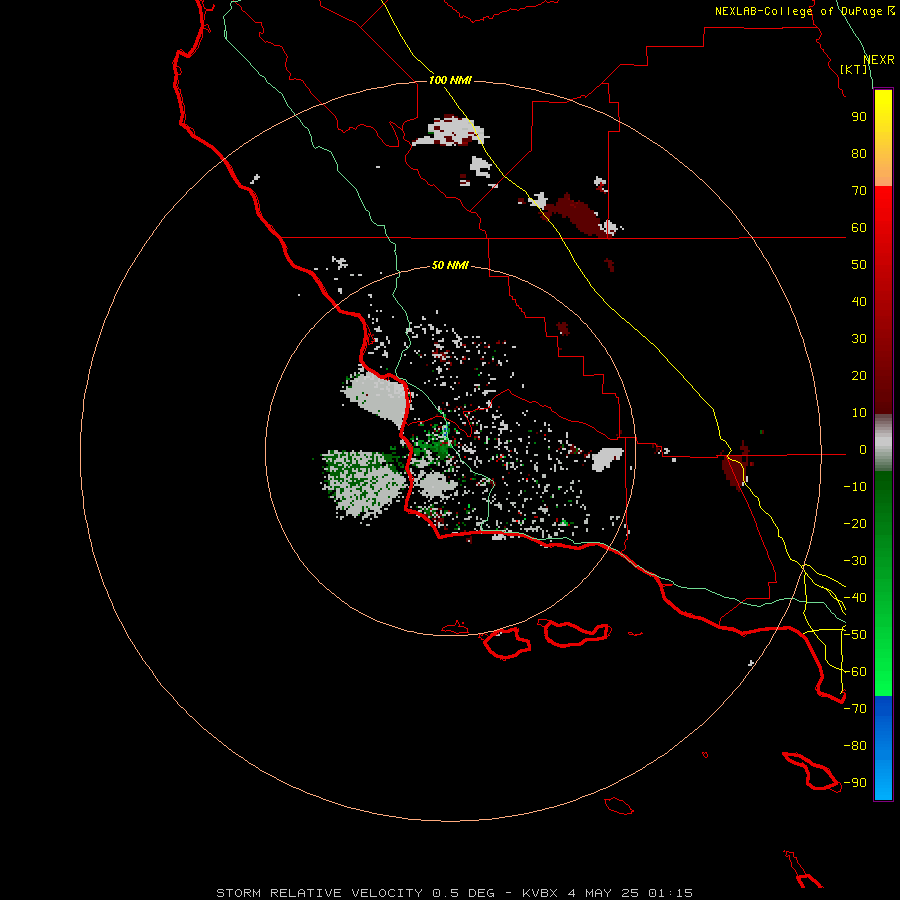Click the positive 50 scale value
This screenshot has width=900, height=900.
click(x=859, y=265)
